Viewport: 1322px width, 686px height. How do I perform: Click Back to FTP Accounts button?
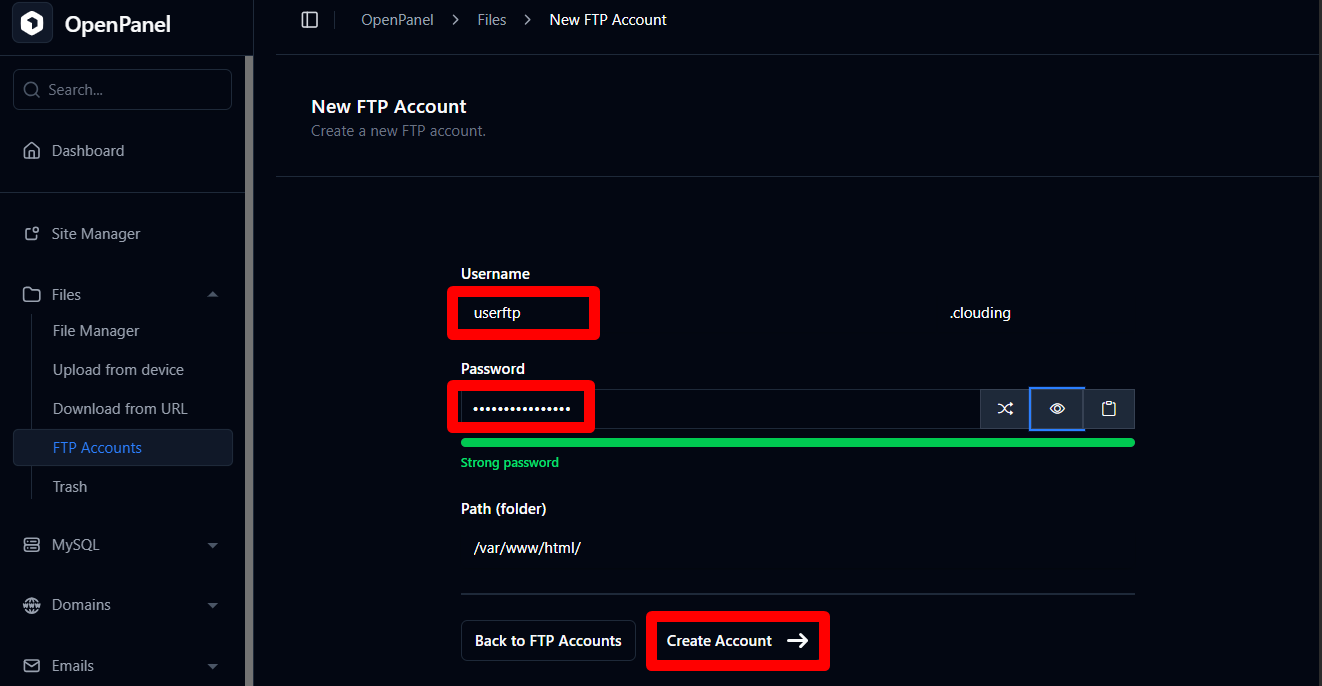pos(548,641)
